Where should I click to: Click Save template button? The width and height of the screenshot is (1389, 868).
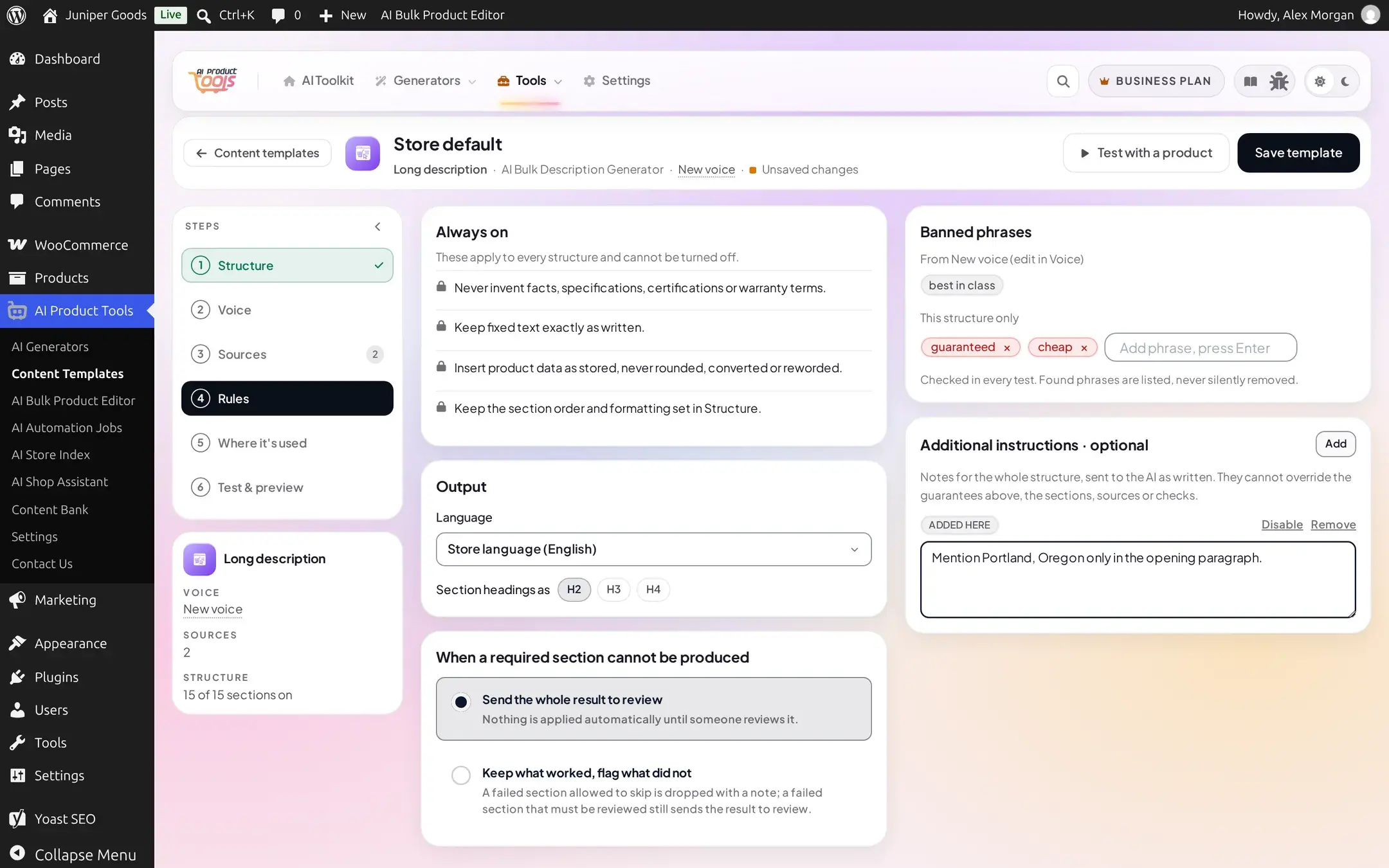point(1298,153)
